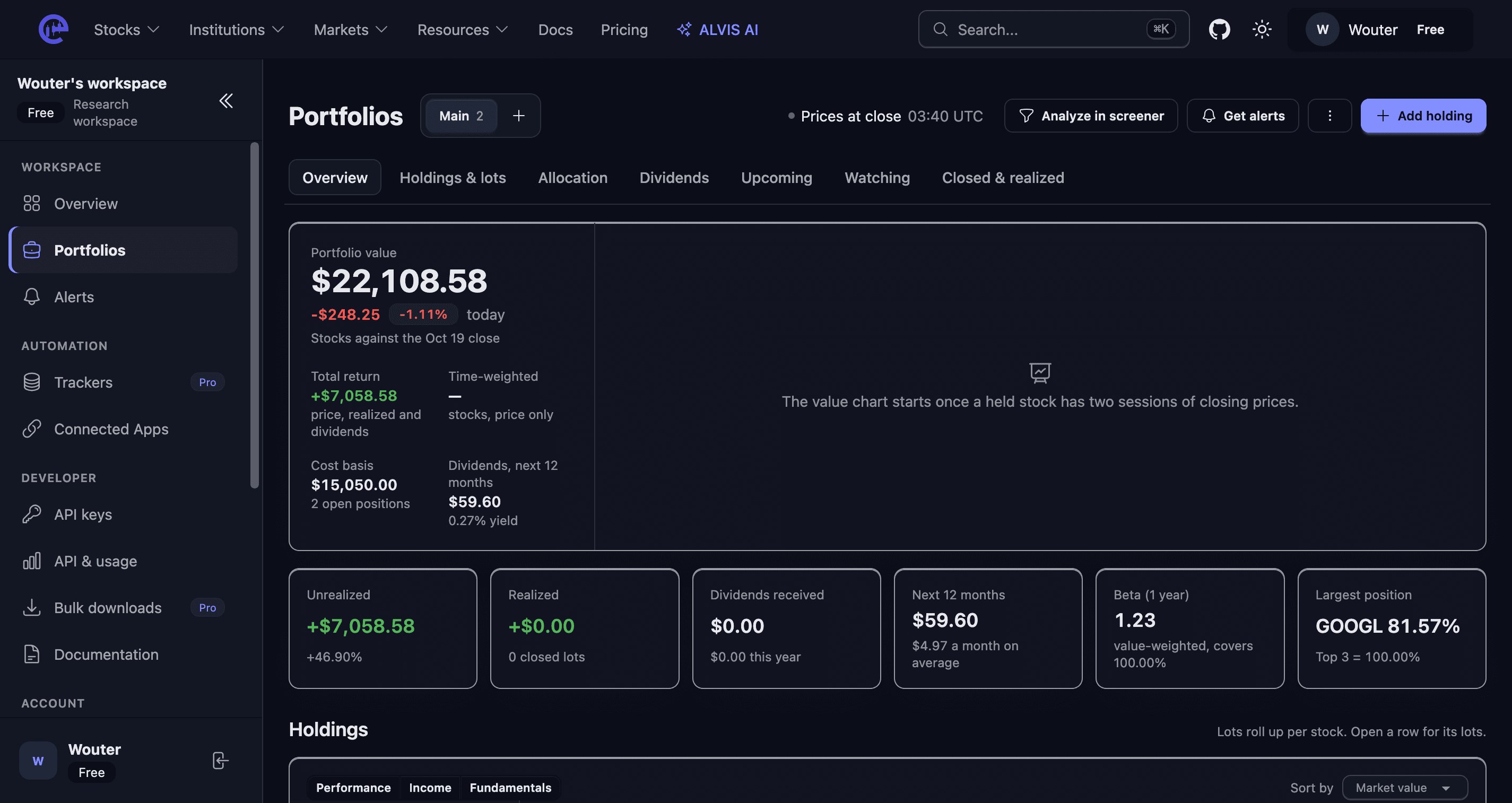Select Portfolios in the sidebar

click(123, 250)
